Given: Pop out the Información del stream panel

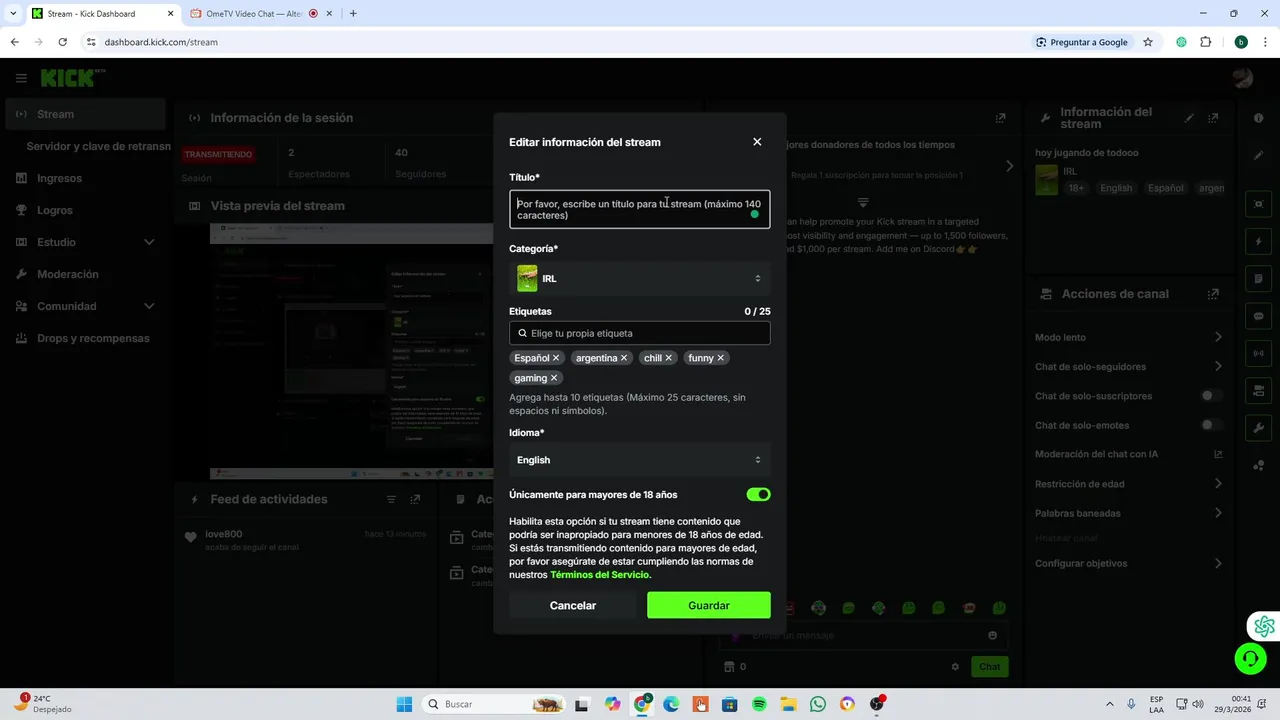Looking at the screenshot, I should click(1213, 118).
